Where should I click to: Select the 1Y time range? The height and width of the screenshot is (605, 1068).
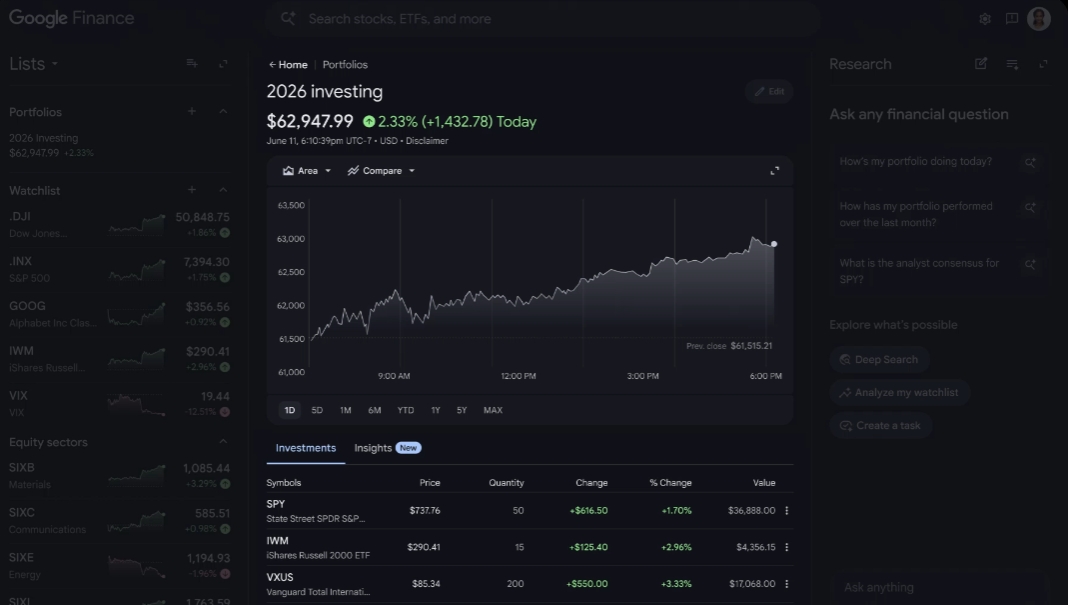[x=435, y=410]
